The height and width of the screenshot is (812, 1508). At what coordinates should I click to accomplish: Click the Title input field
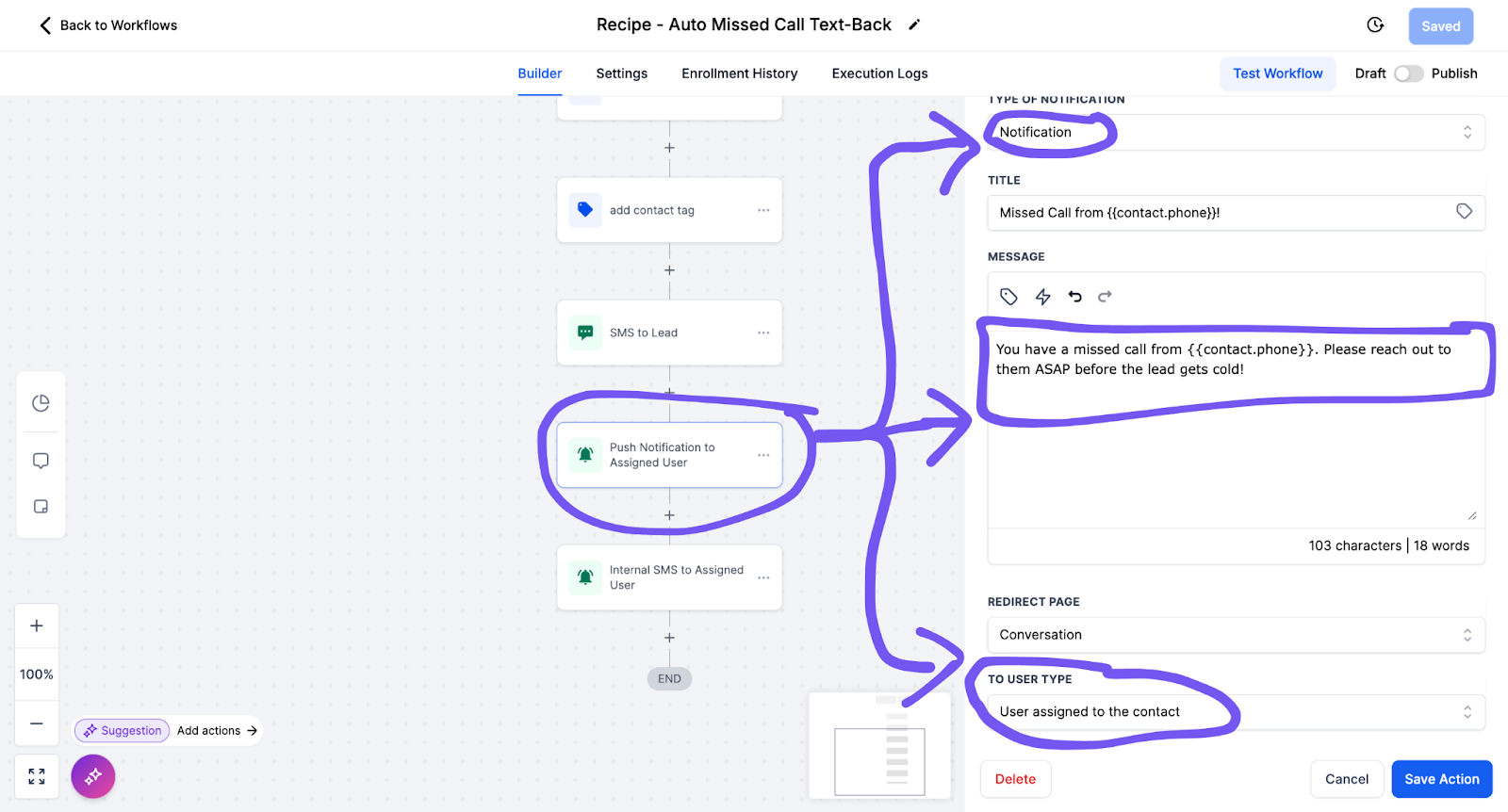tap(1237, 213)
